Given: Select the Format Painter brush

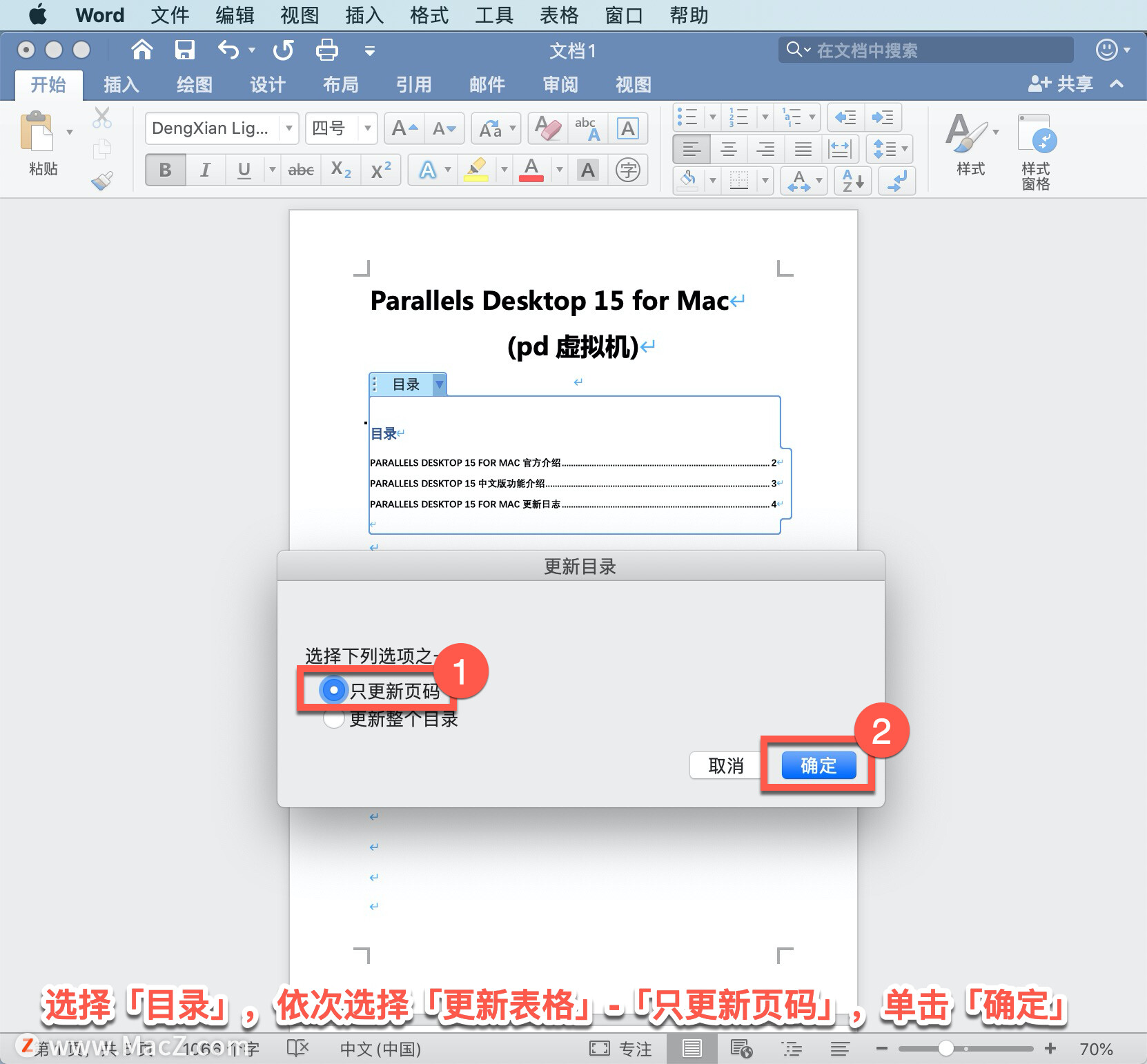Looking at the screenshot, I should [102, 180].
